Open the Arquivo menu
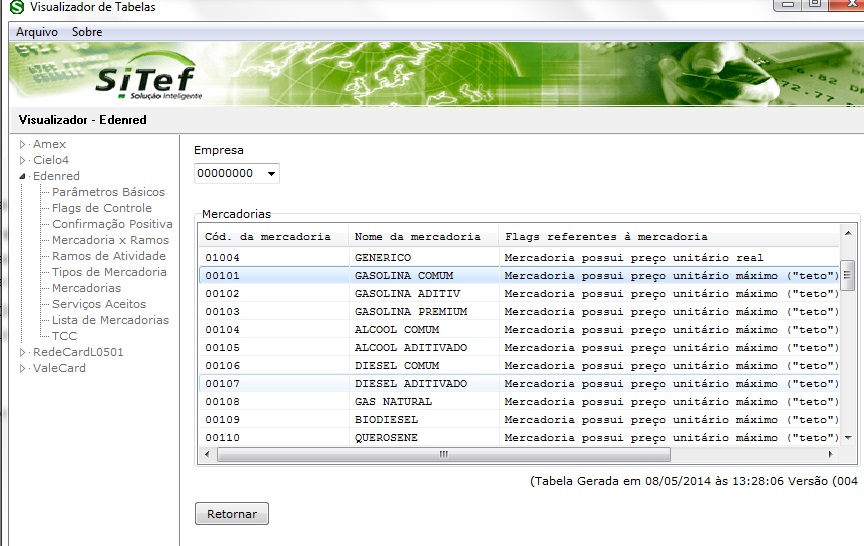Image resolution: width=864 pixels, height=546 pixels. pos(36,32)
